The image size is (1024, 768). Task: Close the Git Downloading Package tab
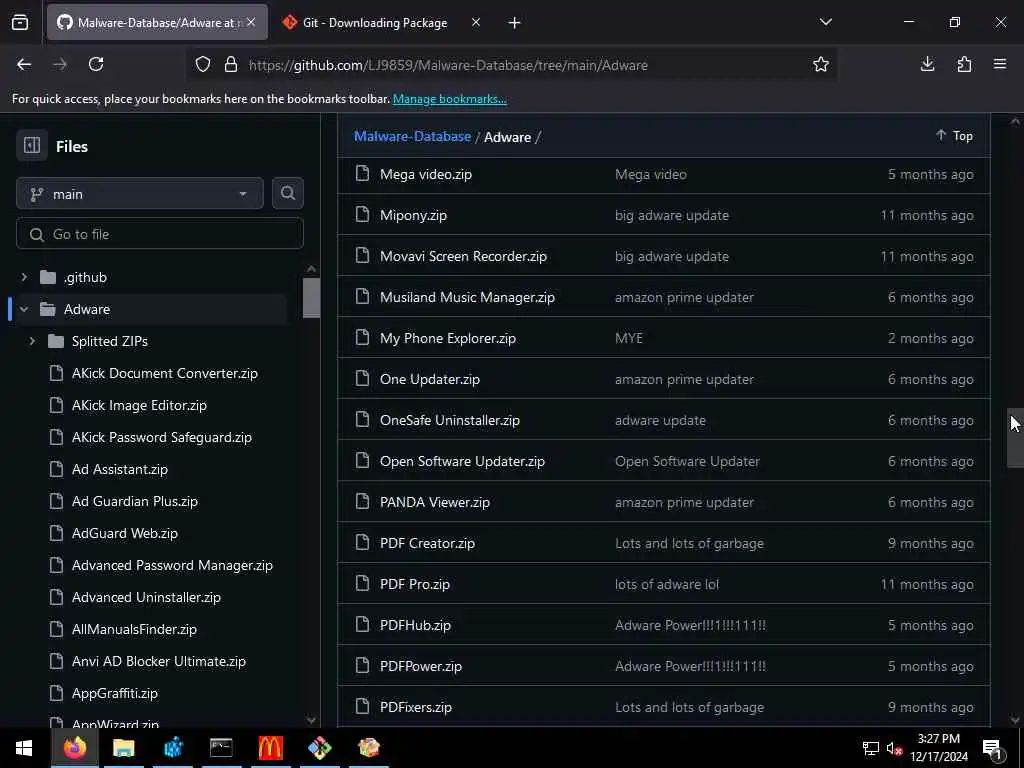click(x=476, y=23)
